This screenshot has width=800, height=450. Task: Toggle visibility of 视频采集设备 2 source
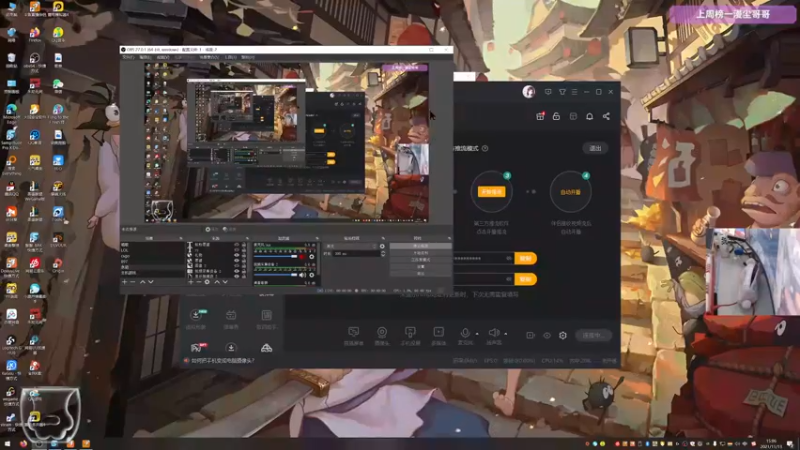click(x=236, y=271)
